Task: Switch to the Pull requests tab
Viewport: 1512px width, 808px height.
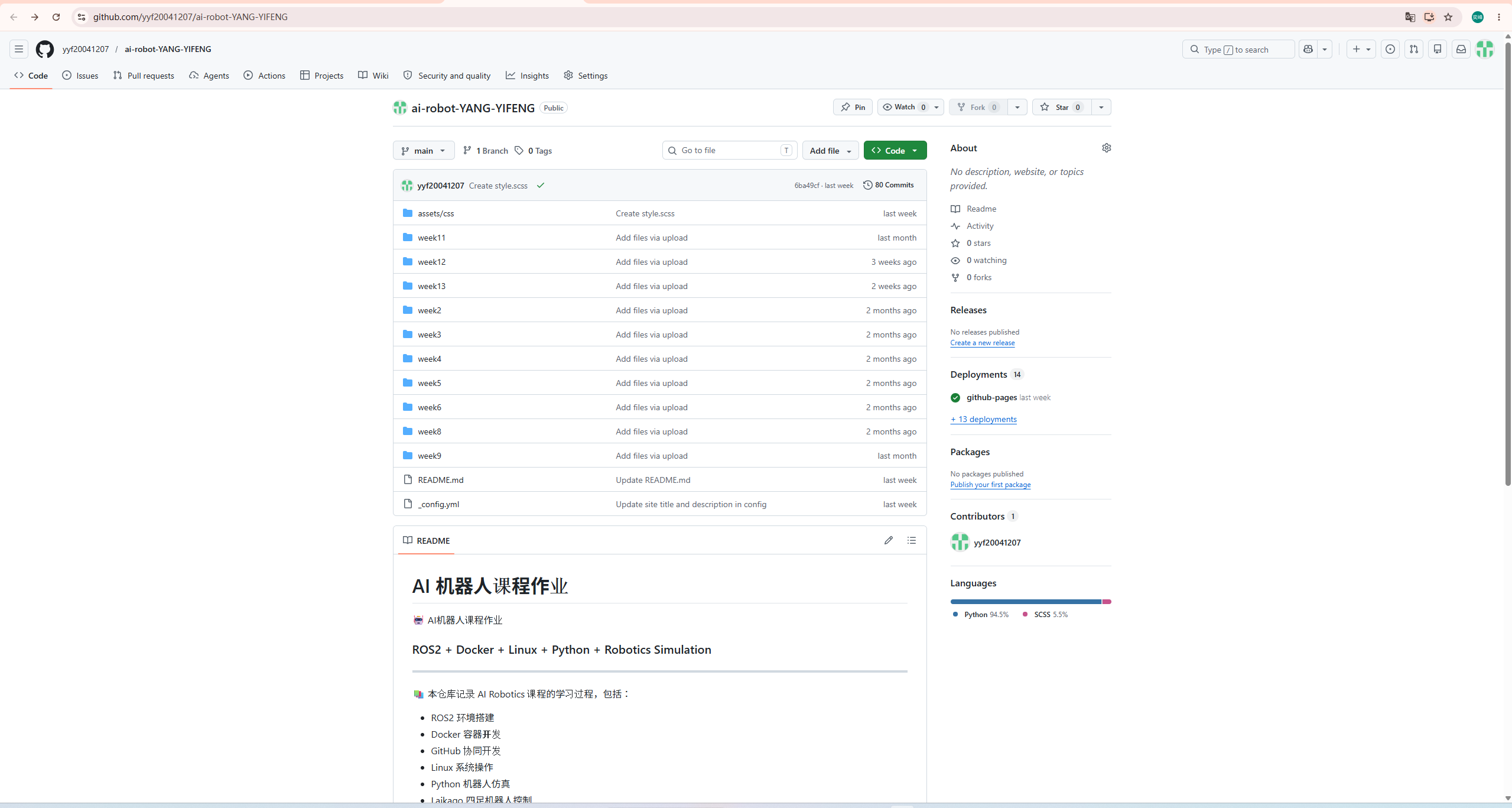Action: [x=144, y=76]
